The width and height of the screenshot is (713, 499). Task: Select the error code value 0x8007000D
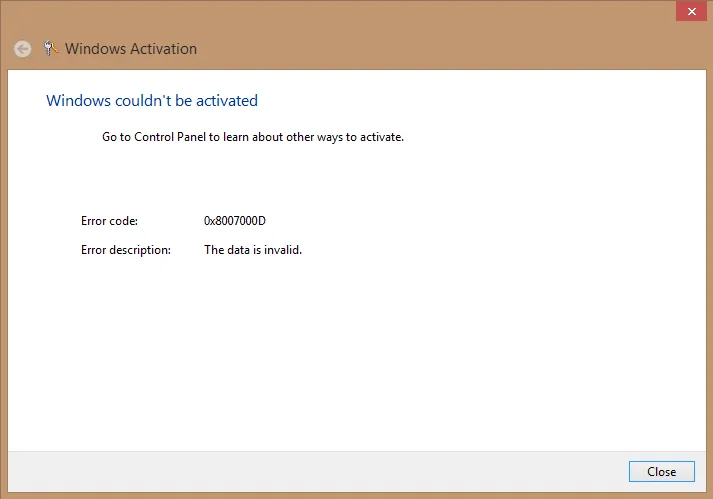(235, 221)
